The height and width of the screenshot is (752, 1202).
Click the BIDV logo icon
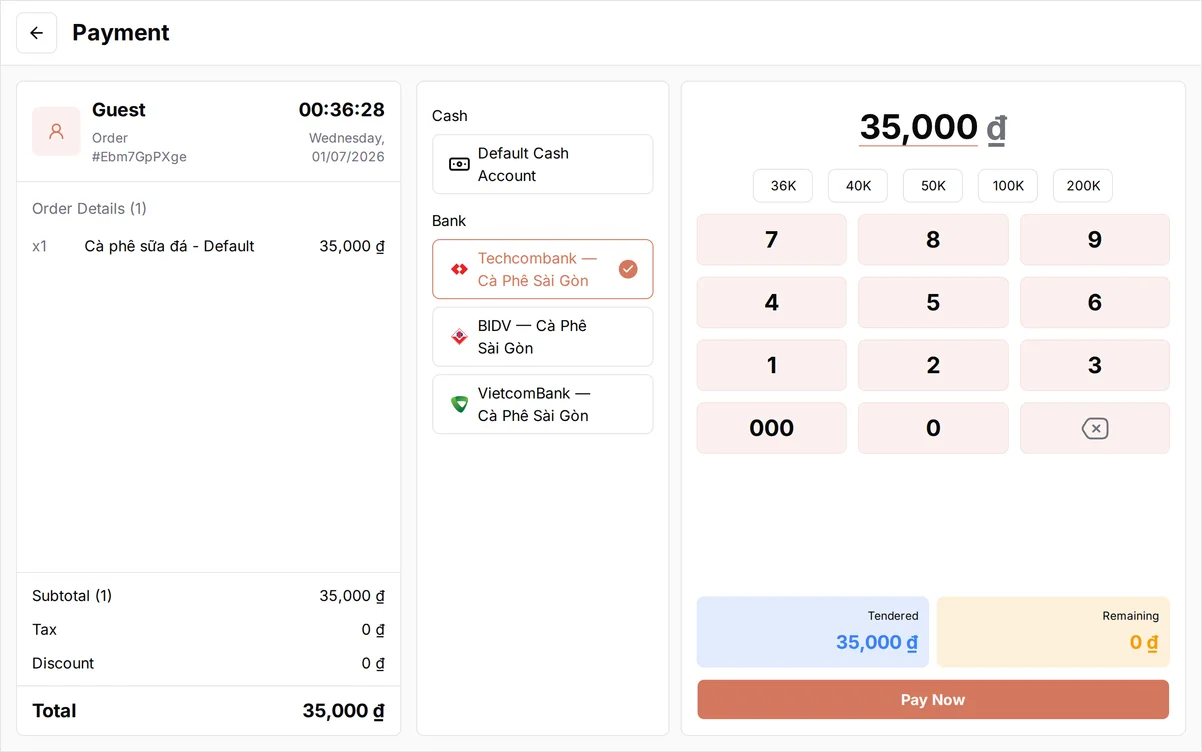point(459,337)
